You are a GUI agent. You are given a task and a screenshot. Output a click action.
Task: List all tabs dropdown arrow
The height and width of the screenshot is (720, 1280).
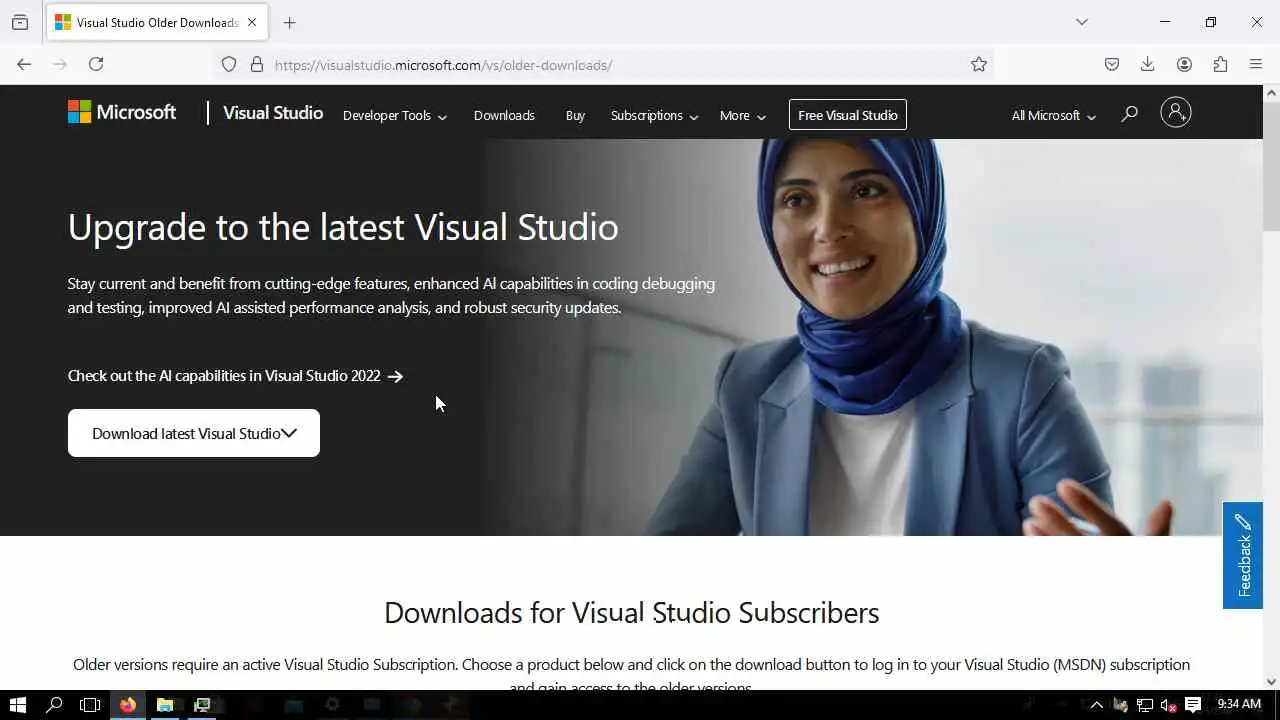[1082, 22]
